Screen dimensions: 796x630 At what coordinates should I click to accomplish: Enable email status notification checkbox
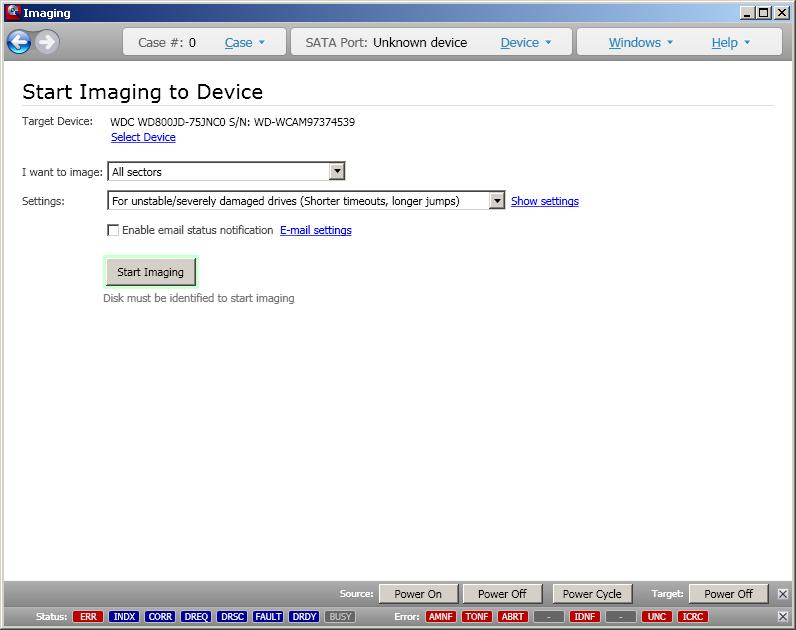(x=113, y=230)
